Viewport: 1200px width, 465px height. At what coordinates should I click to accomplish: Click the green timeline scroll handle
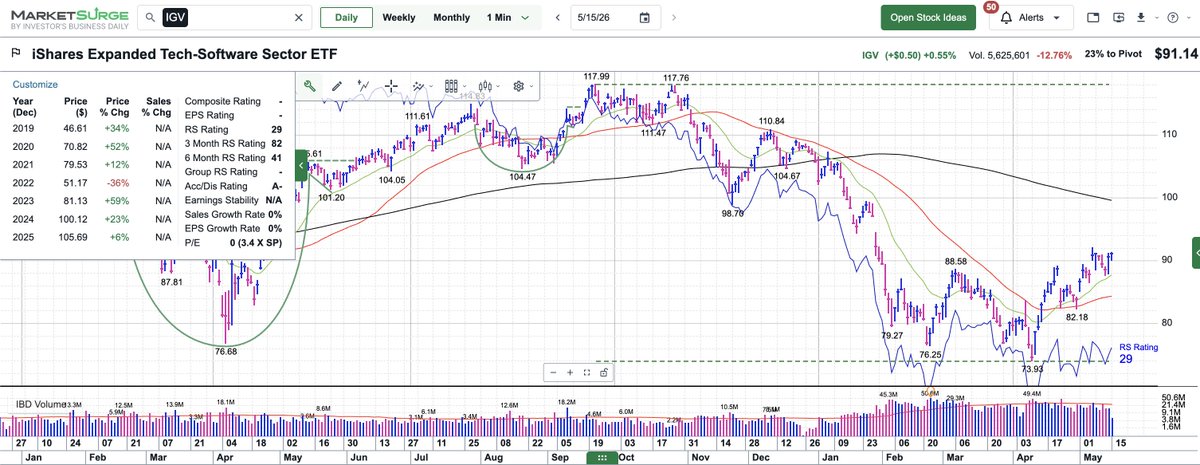(x=603, y=457)
